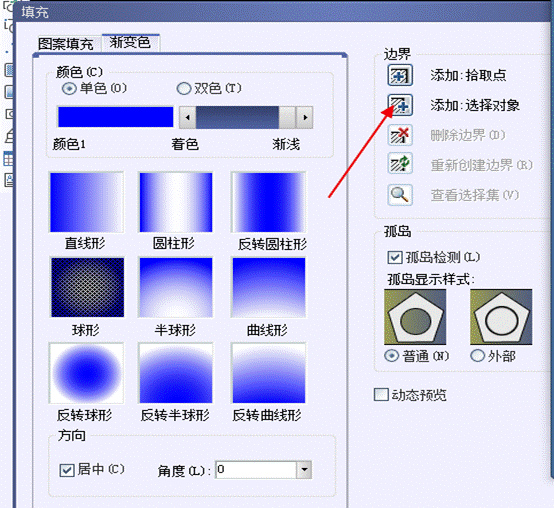This screenshot has height=508, width=554.
Task: Select the 直线形 linear gradient thumbnail
Action: coord(87,202)
